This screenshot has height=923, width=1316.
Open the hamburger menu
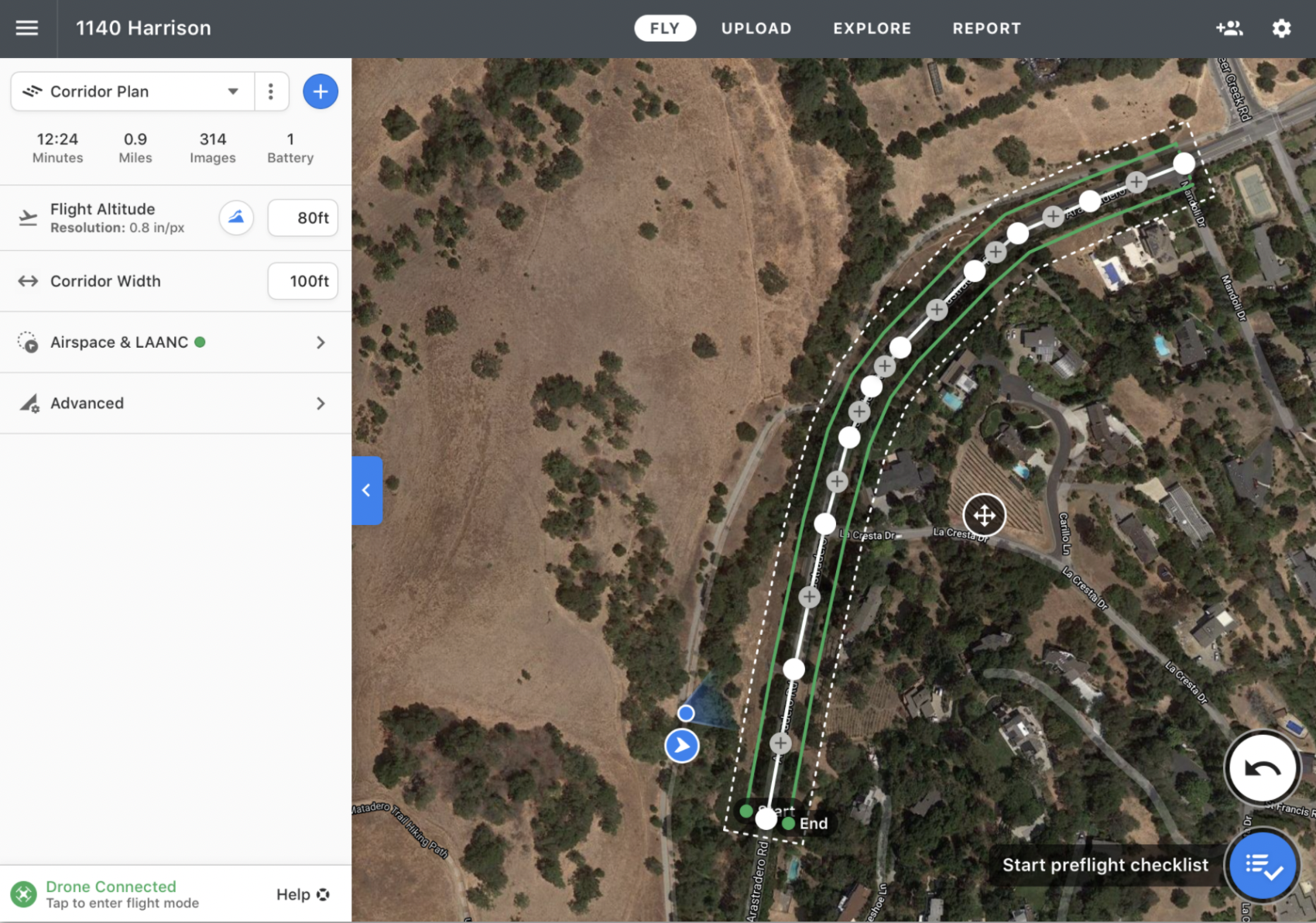[27, 28]
